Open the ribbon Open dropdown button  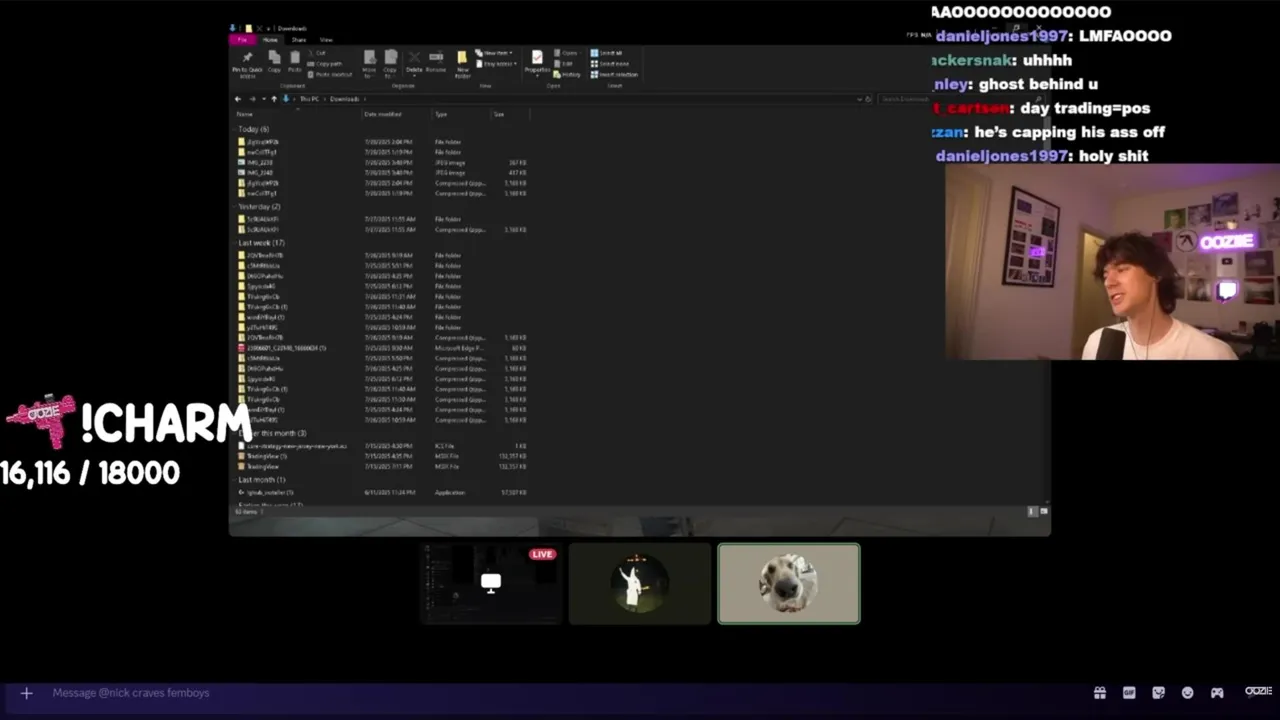coord(566,53)
